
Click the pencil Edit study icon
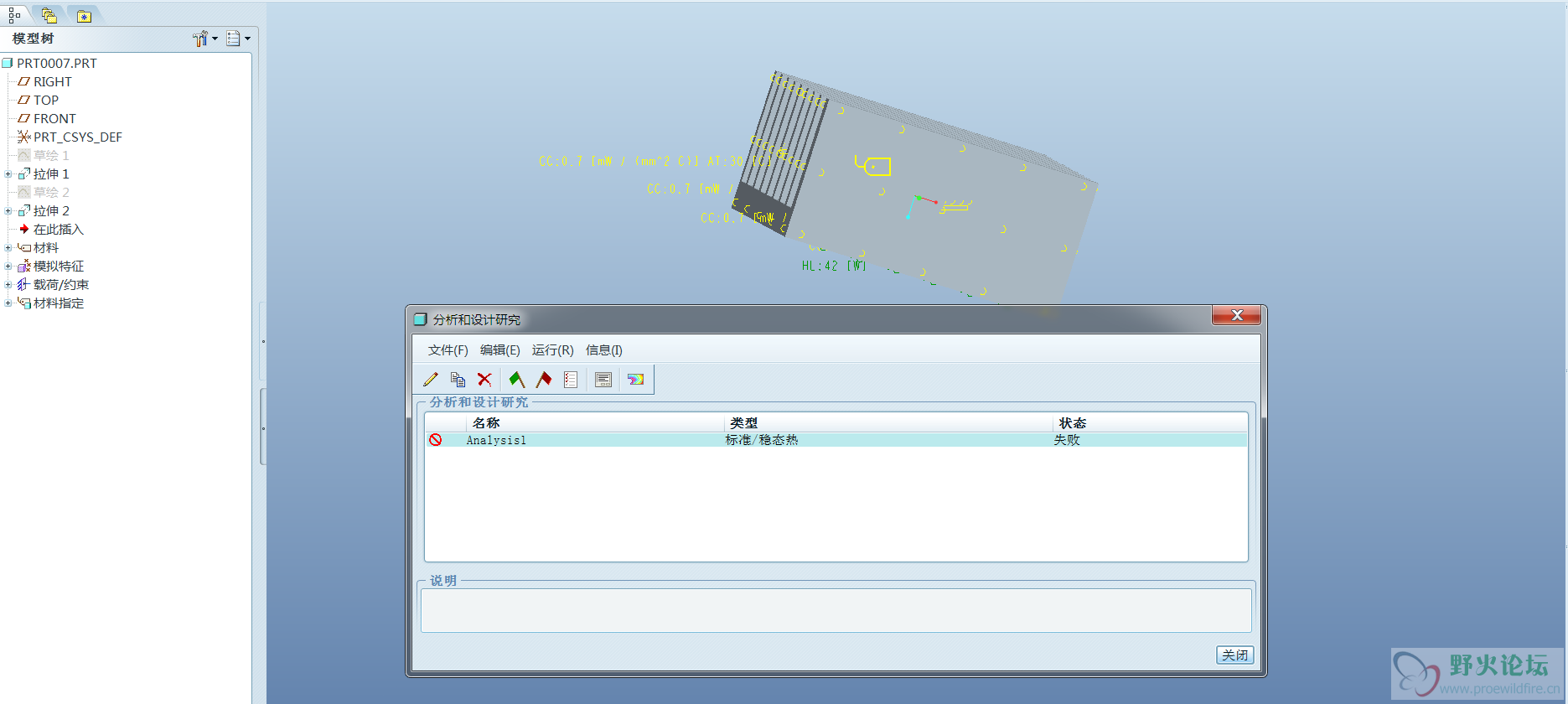(x=431, y=380)
